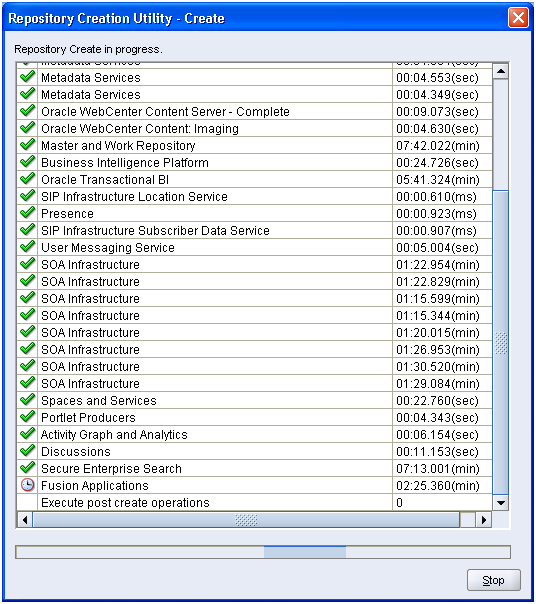Click checkmark beside Secure Enterprise Search
Viewport: 536px width, 604px height.
pyautogui.click(x=27, y=467)
